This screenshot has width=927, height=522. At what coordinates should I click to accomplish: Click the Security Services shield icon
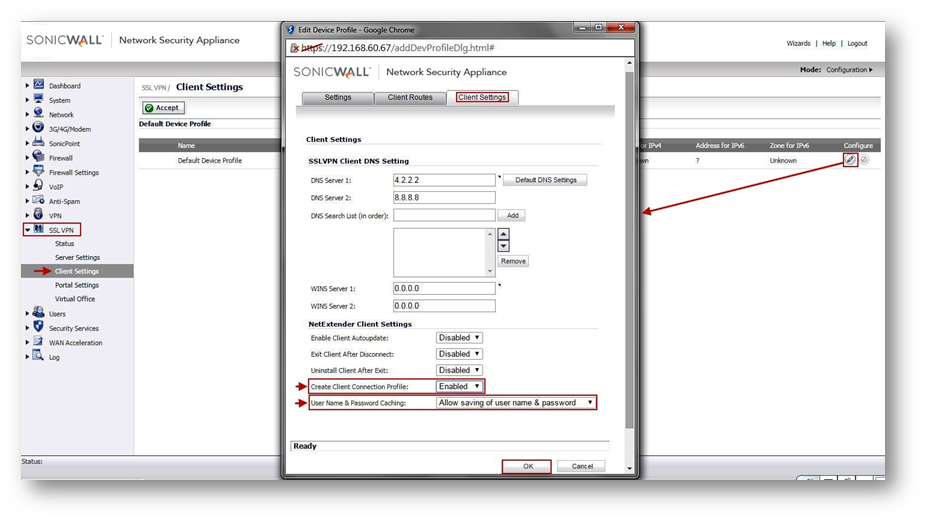pos(38,327)
